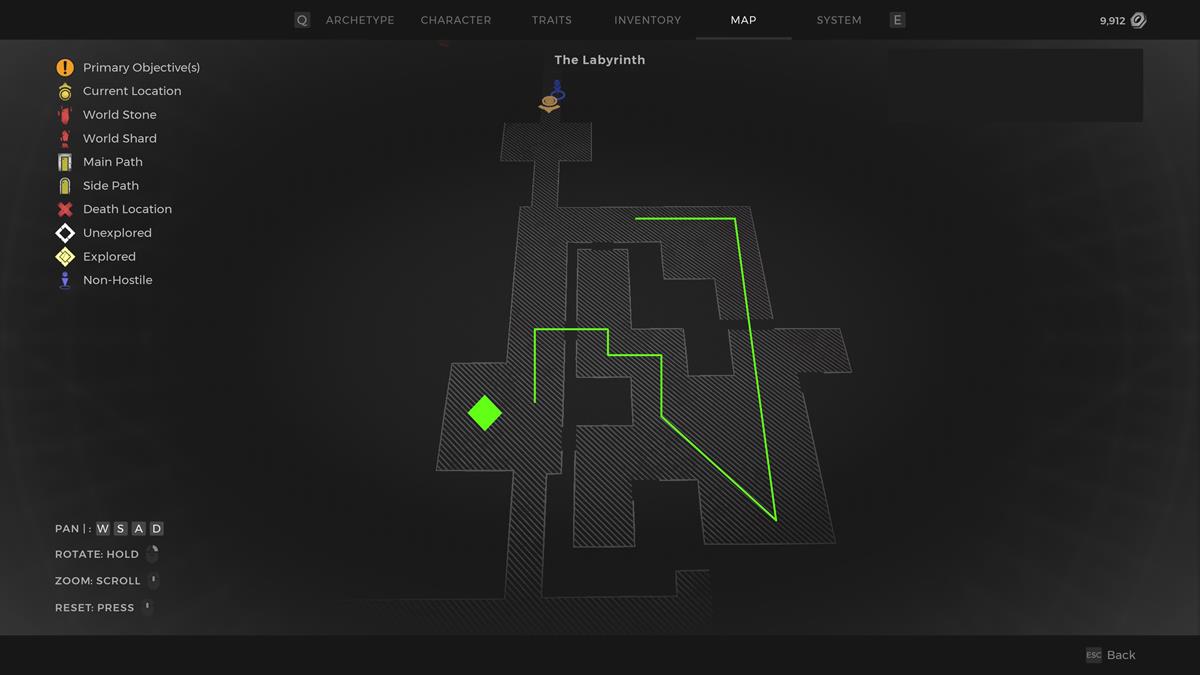Viewport: 1200px width, 675px height.
Task: Click the Side Path door icon
Action: (x=65, y=186)
